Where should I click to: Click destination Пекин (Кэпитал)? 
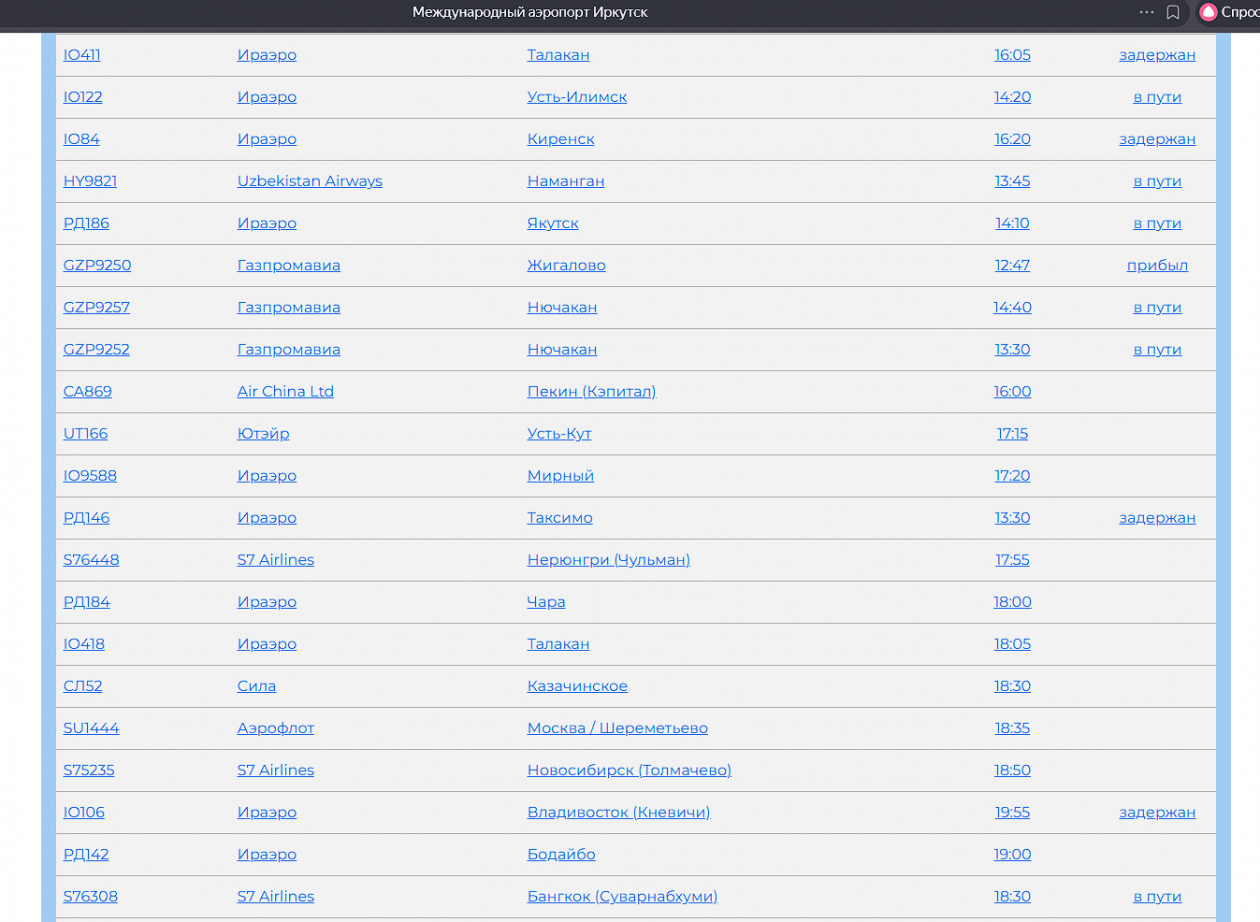pos(591,391)
